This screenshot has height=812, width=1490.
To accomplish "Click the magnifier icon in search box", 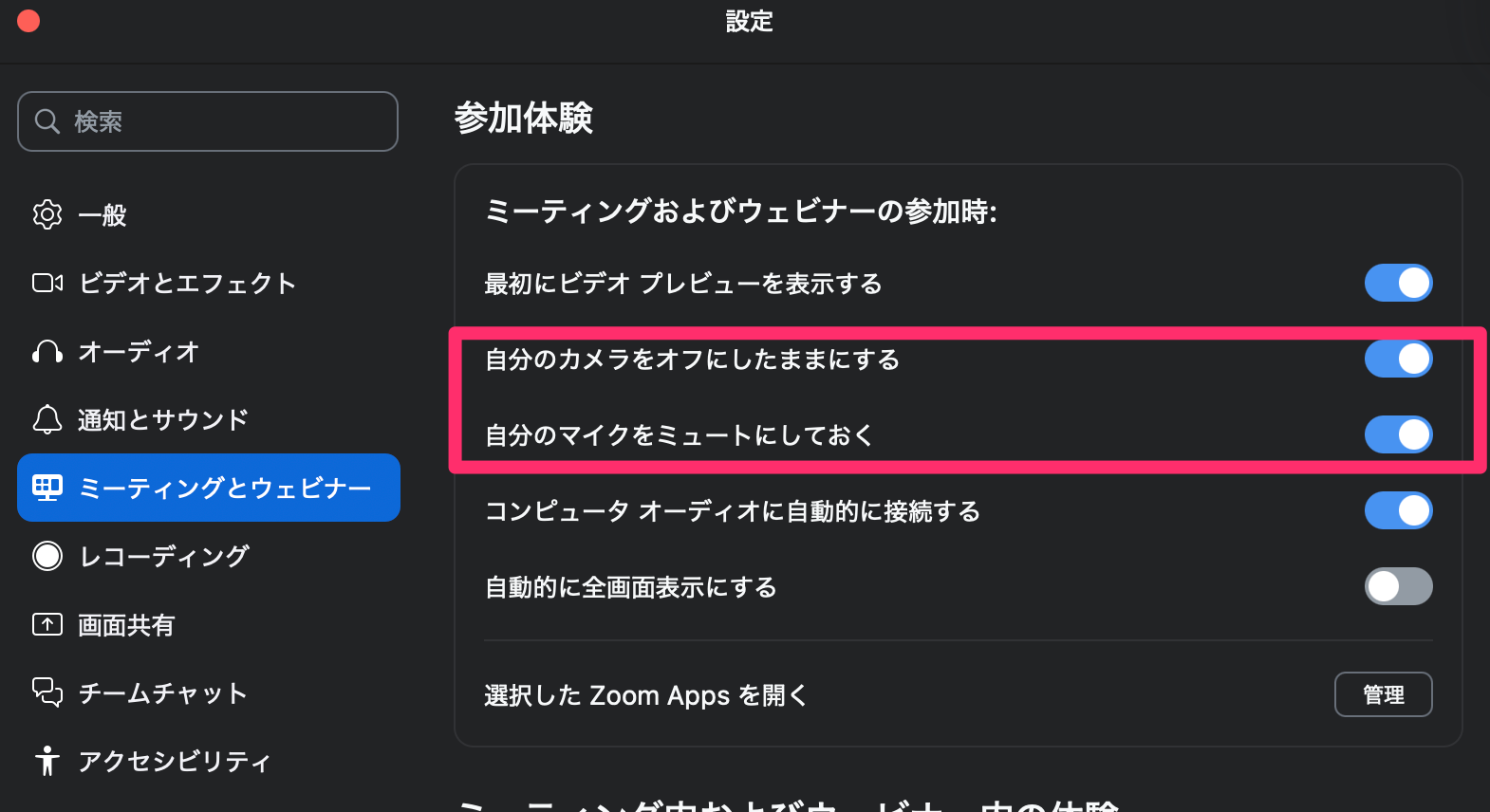I will [x=47, y=121].
